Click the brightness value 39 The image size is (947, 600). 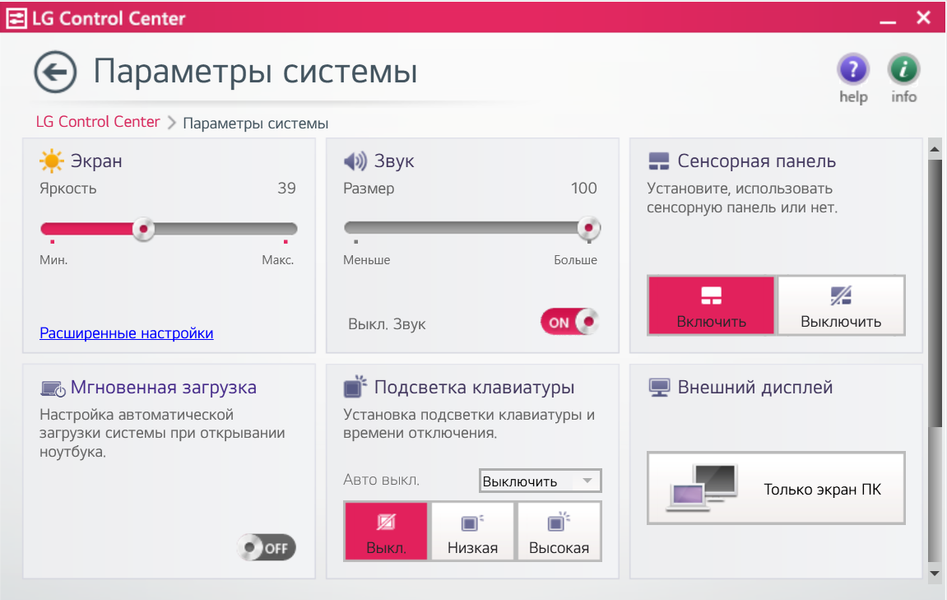286,189
